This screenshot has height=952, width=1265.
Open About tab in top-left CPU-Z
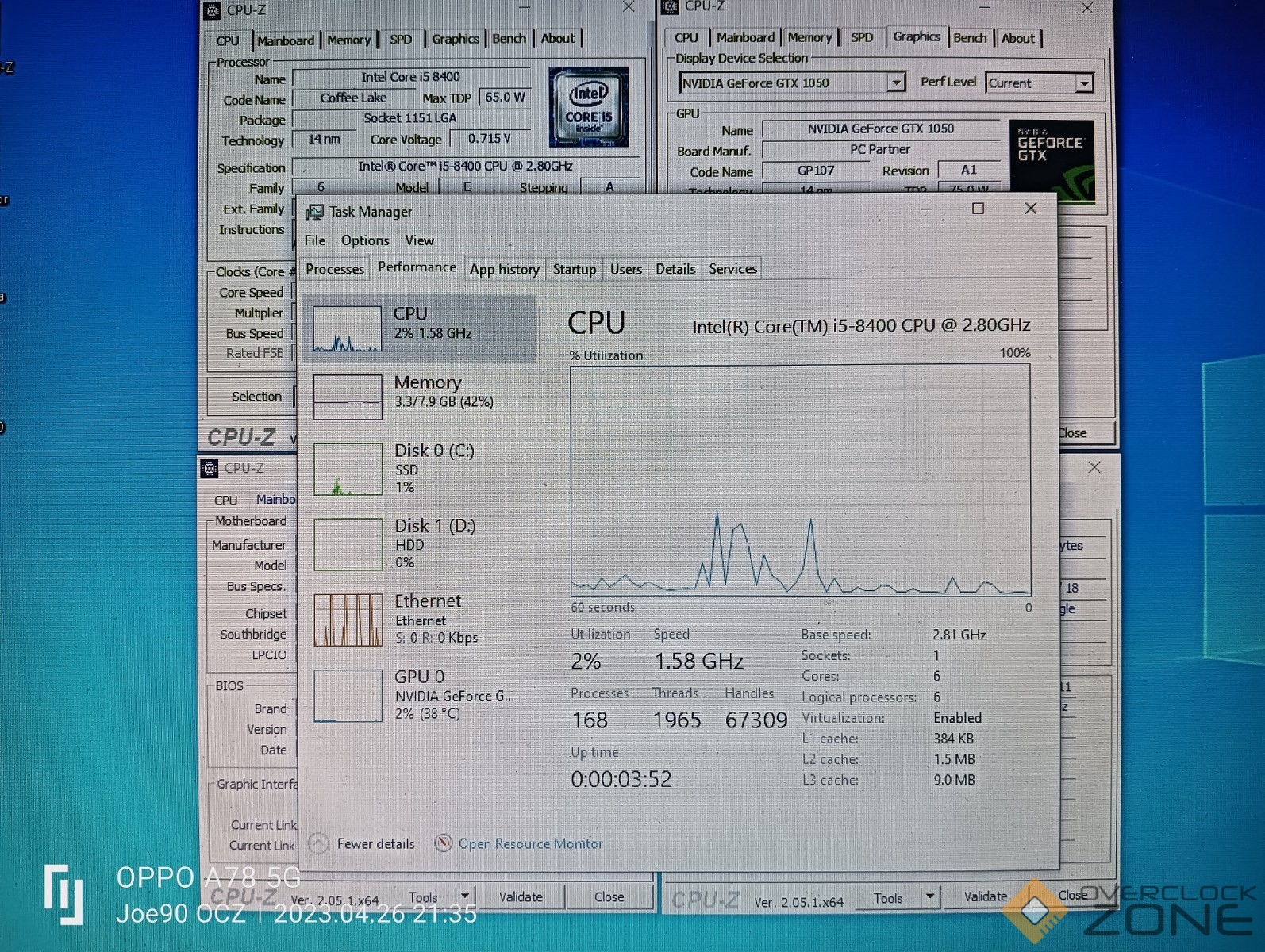click(558, 38)
